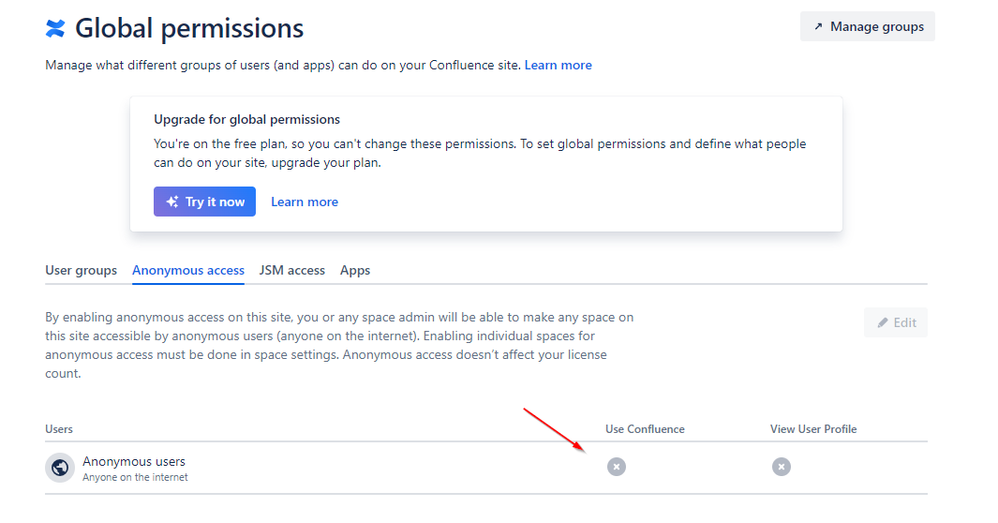This screenshot has height=523, width=998.
Task: Open Learn more link beside page description
Action: (558, 65)
